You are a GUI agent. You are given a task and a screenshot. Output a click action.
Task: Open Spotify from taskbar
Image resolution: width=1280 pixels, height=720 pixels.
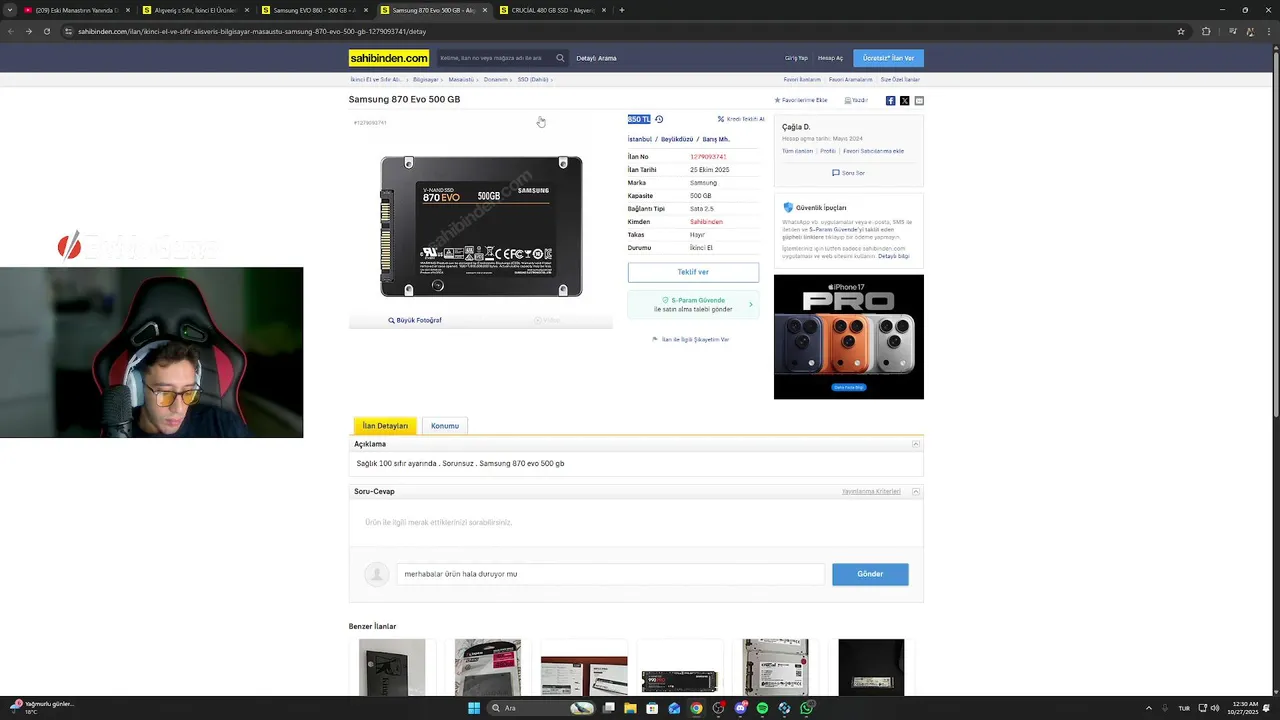tap(762, 708)
